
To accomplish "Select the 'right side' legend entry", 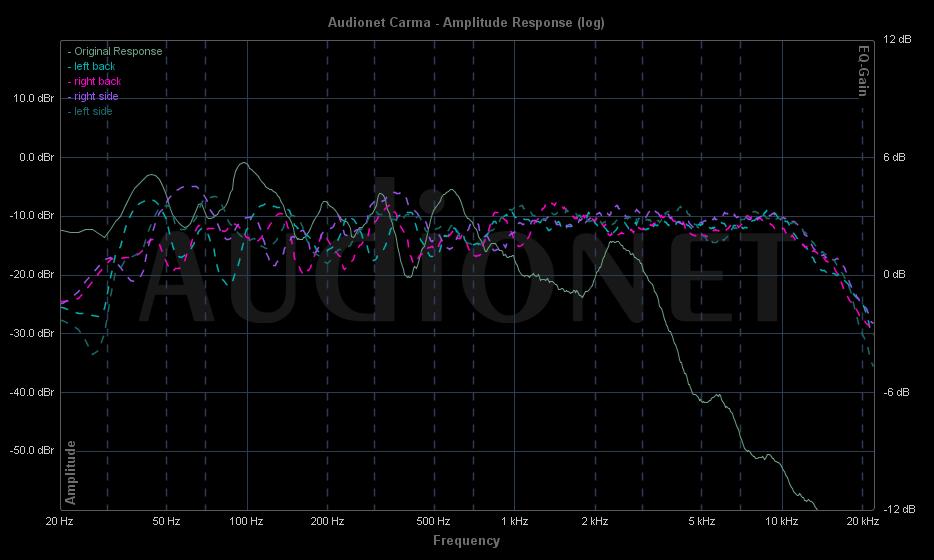I will click(x=93, y=96).
